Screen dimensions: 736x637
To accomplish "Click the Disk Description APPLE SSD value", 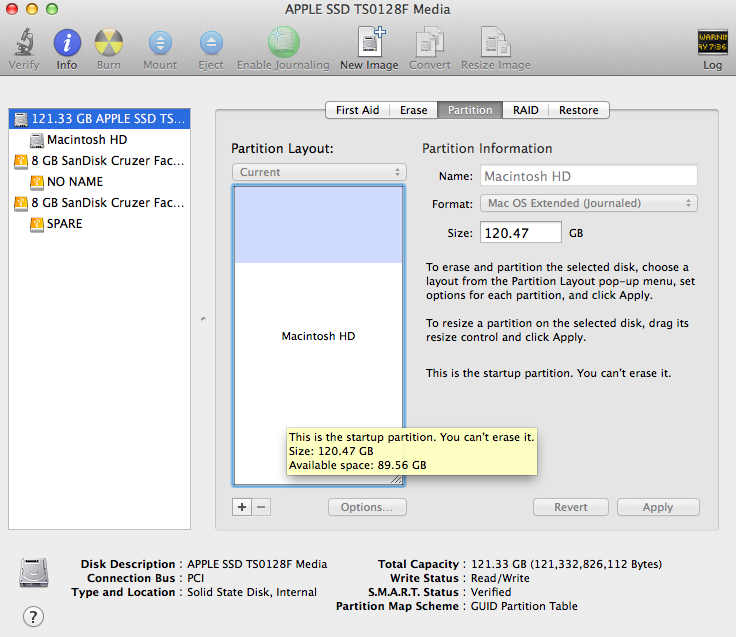I will [x=257, y=564].
